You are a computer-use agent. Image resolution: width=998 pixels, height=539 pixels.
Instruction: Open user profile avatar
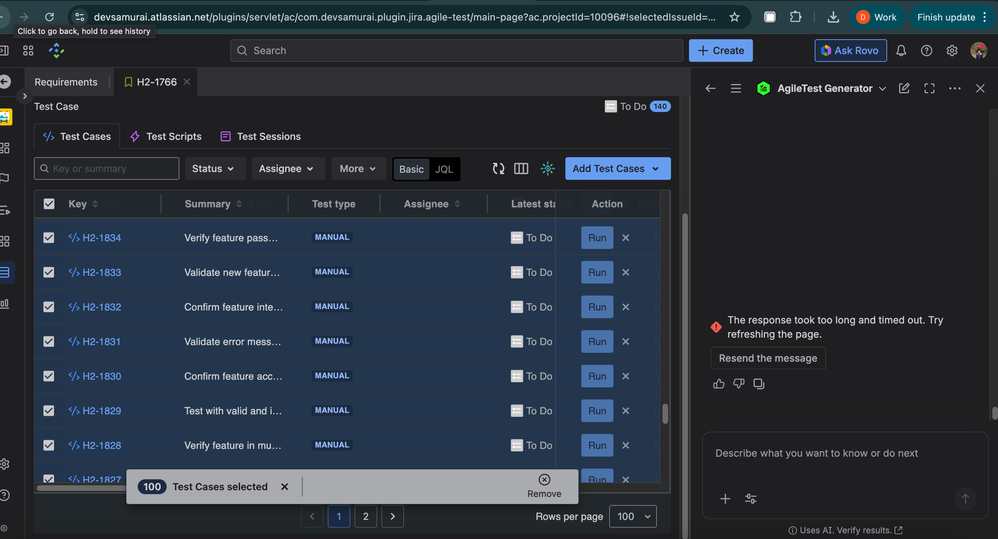tap(978, 50)
